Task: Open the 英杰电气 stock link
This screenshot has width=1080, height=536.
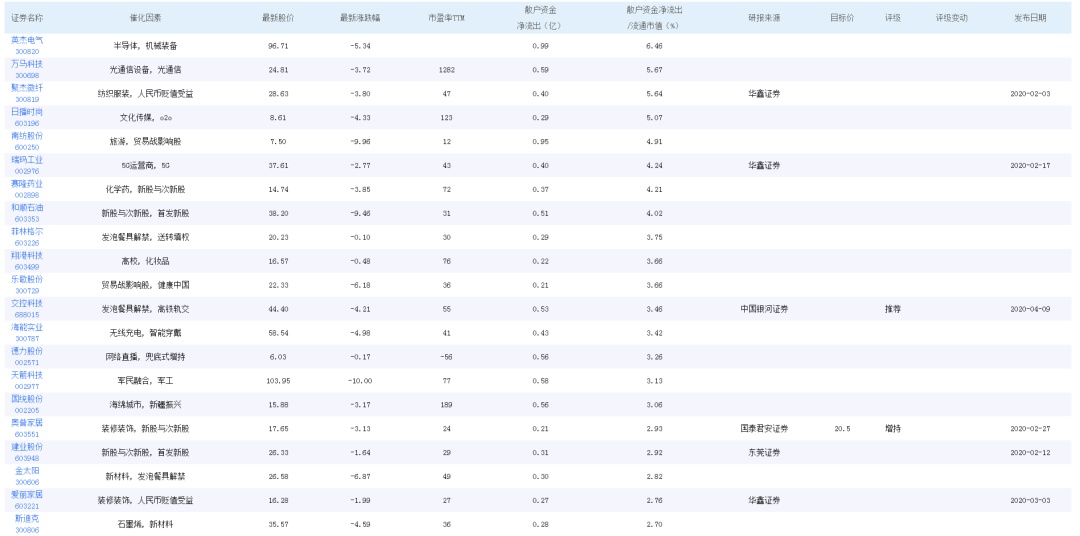Action: (27, 40)
